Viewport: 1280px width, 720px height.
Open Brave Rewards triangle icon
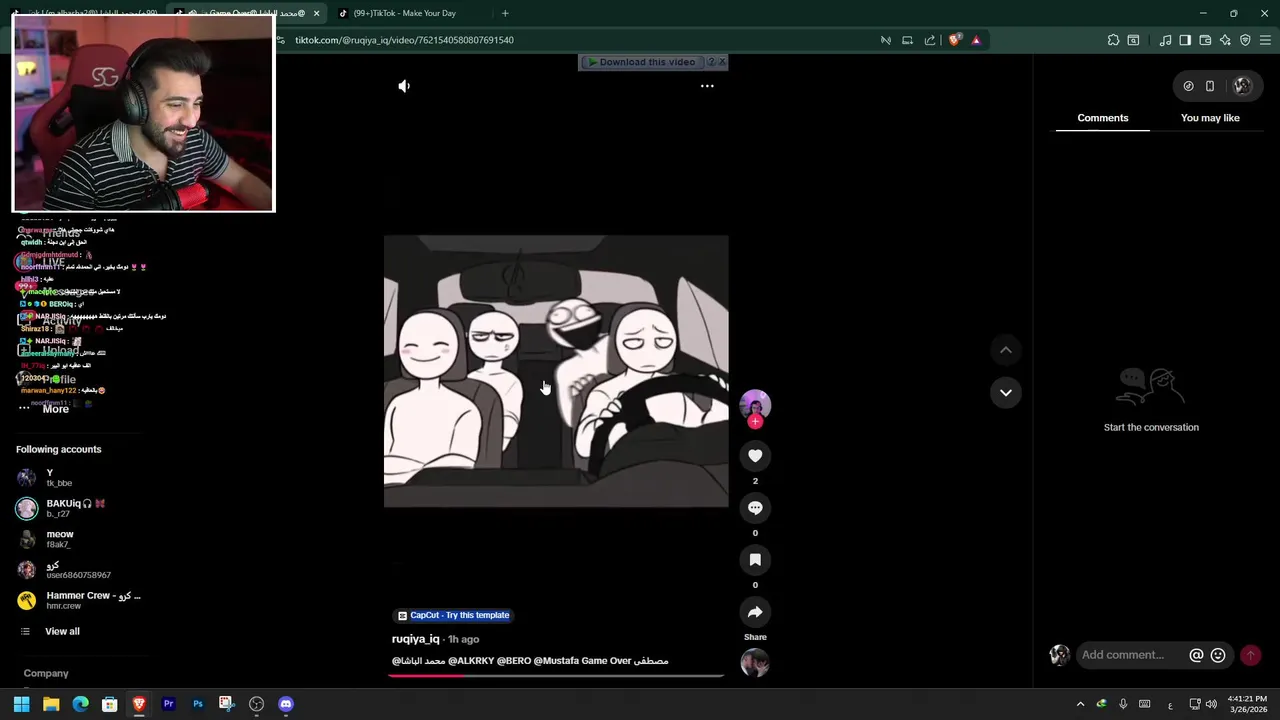coord(976,40)
